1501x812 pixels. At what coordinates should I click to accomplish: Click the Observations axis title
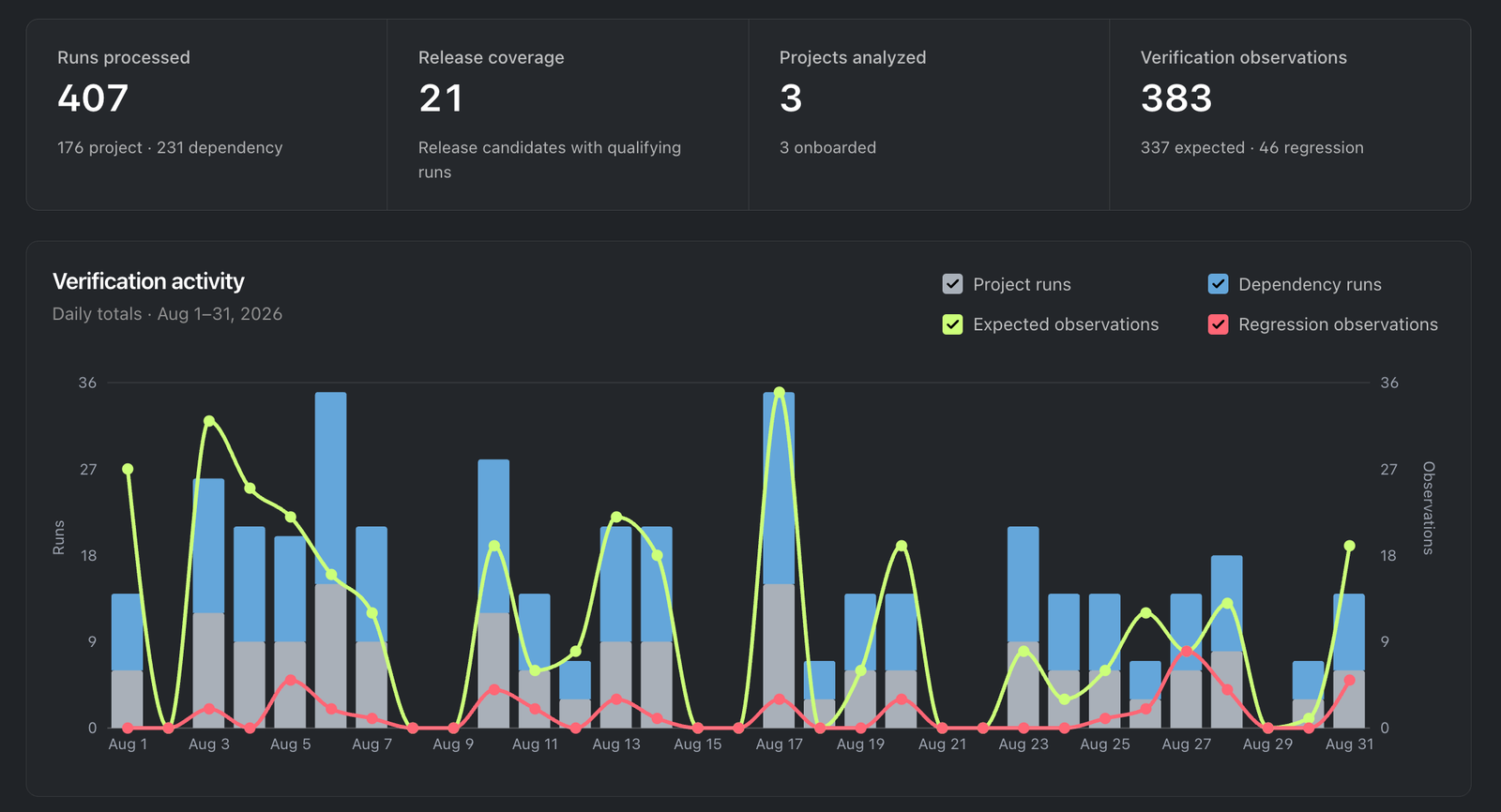(x=1428, y=508)
